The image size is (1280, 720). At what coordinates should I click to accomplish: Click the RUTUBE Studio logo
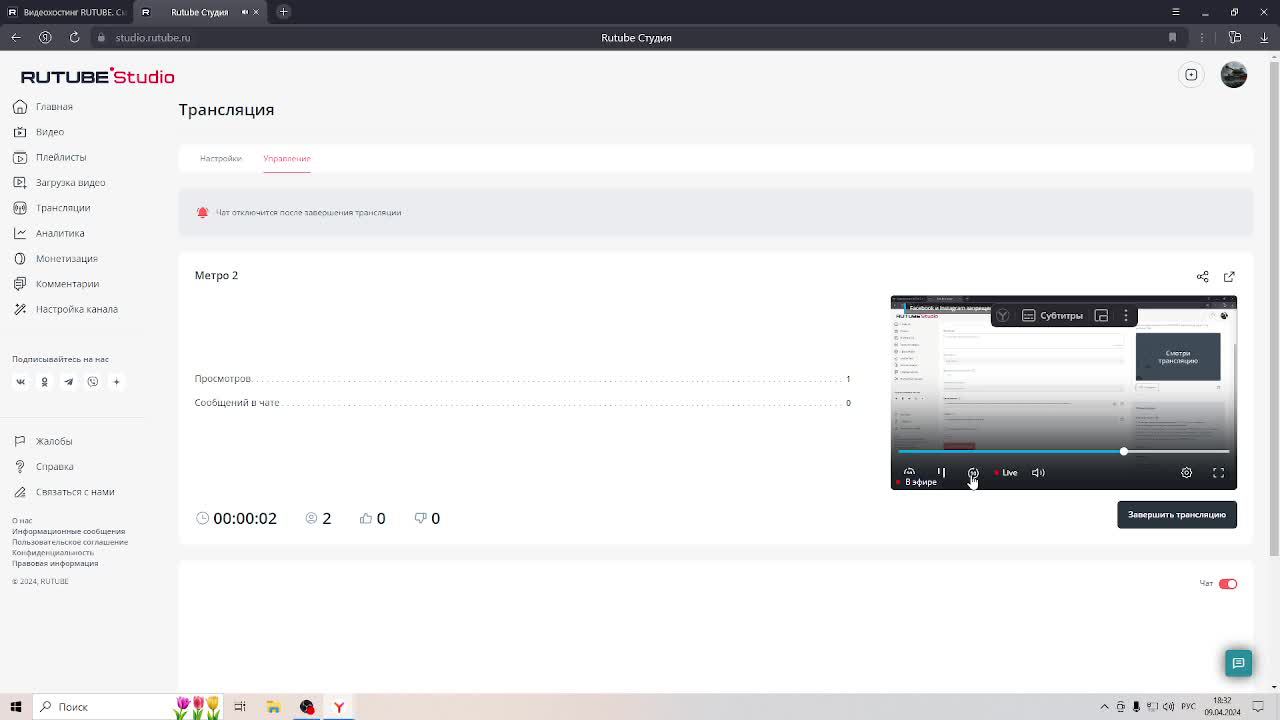97,77
